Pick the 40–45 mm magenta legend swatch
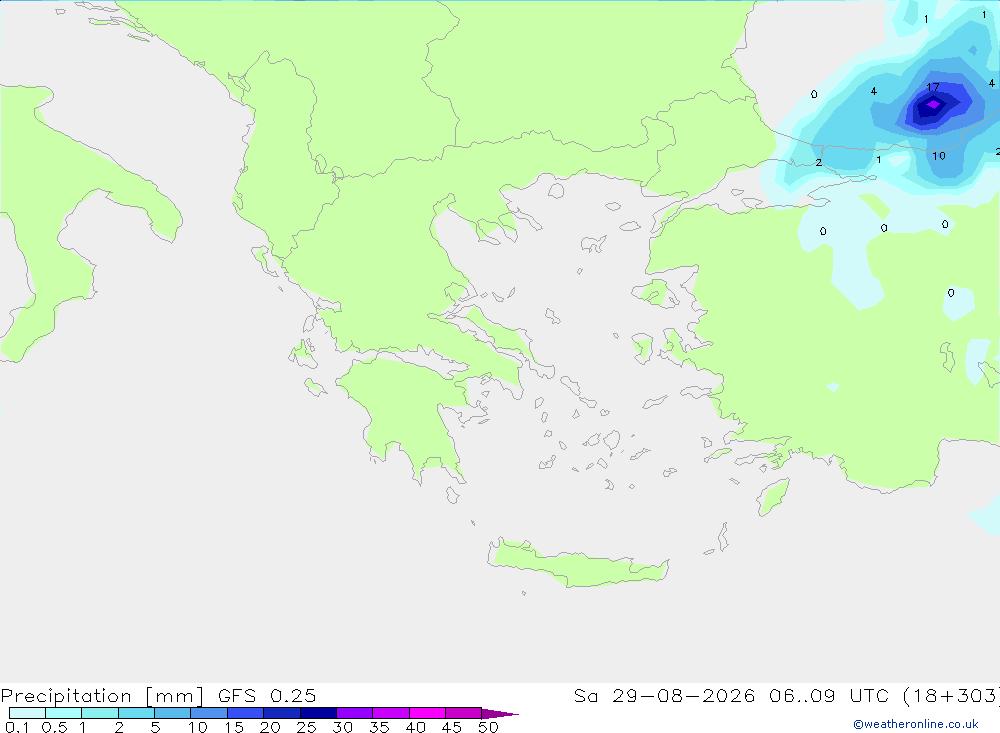Viewport: 1000px width, 733px height. [x=427, y=713]
